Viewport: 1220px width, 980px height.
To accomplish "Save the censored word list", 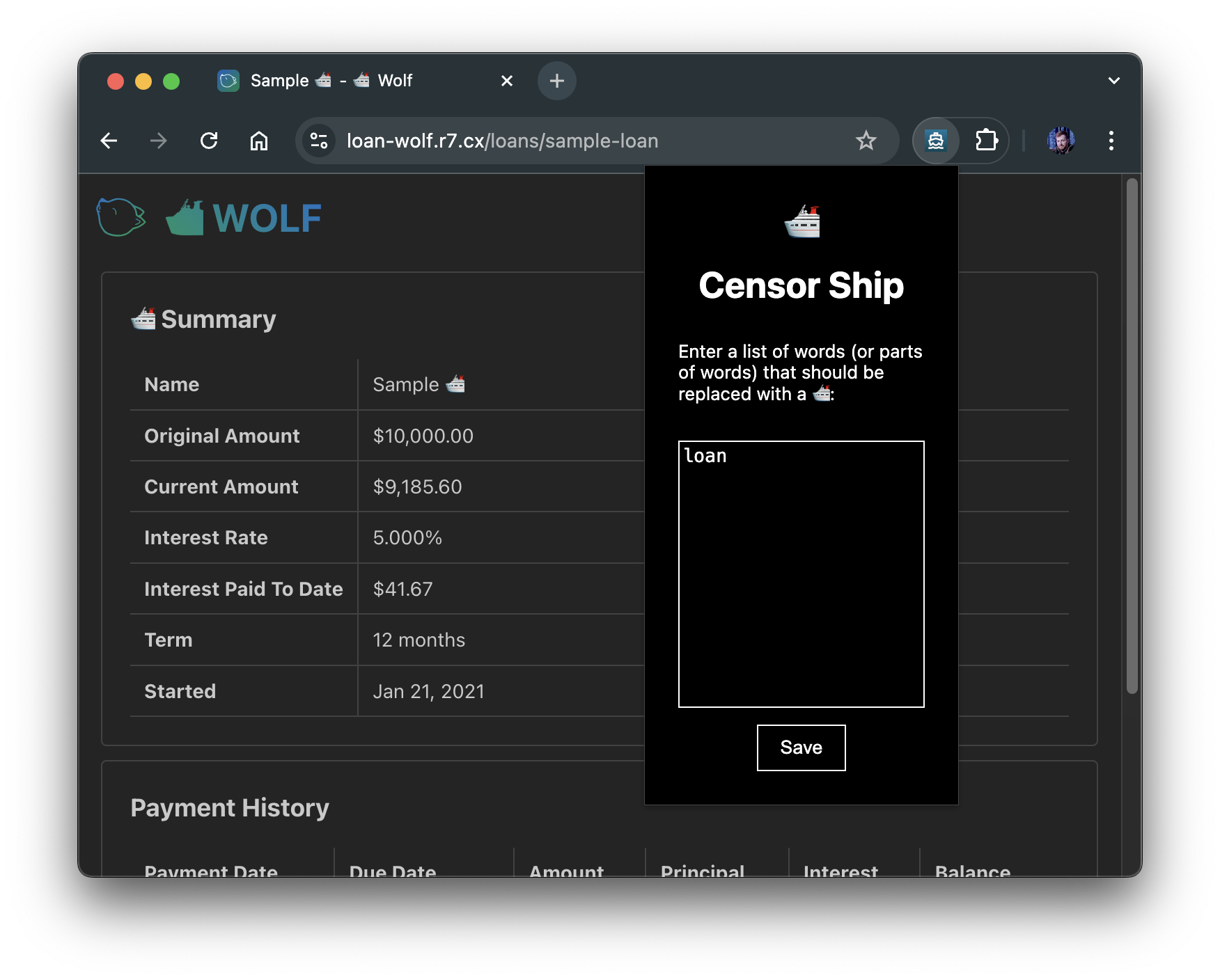I will (x=800, y=747).
